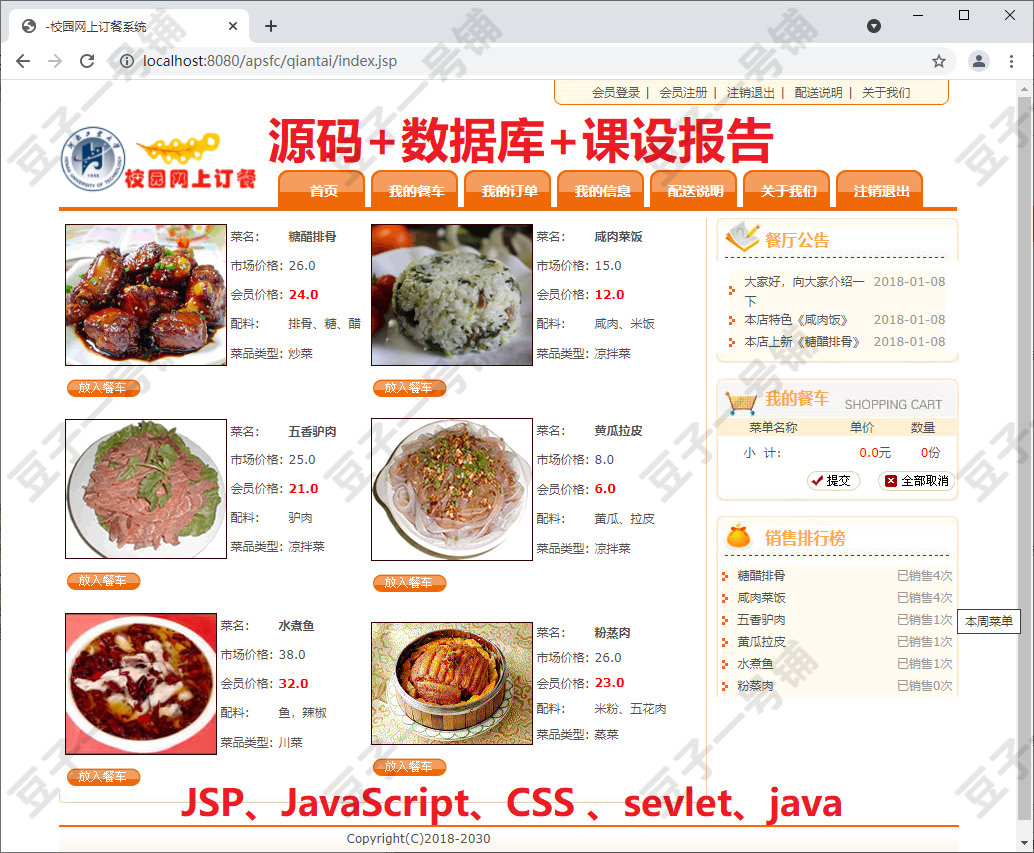The width and height of the screenshot is (1034, 853).
Task: Open top bar 配送说明 link
Action: point(818,92)
